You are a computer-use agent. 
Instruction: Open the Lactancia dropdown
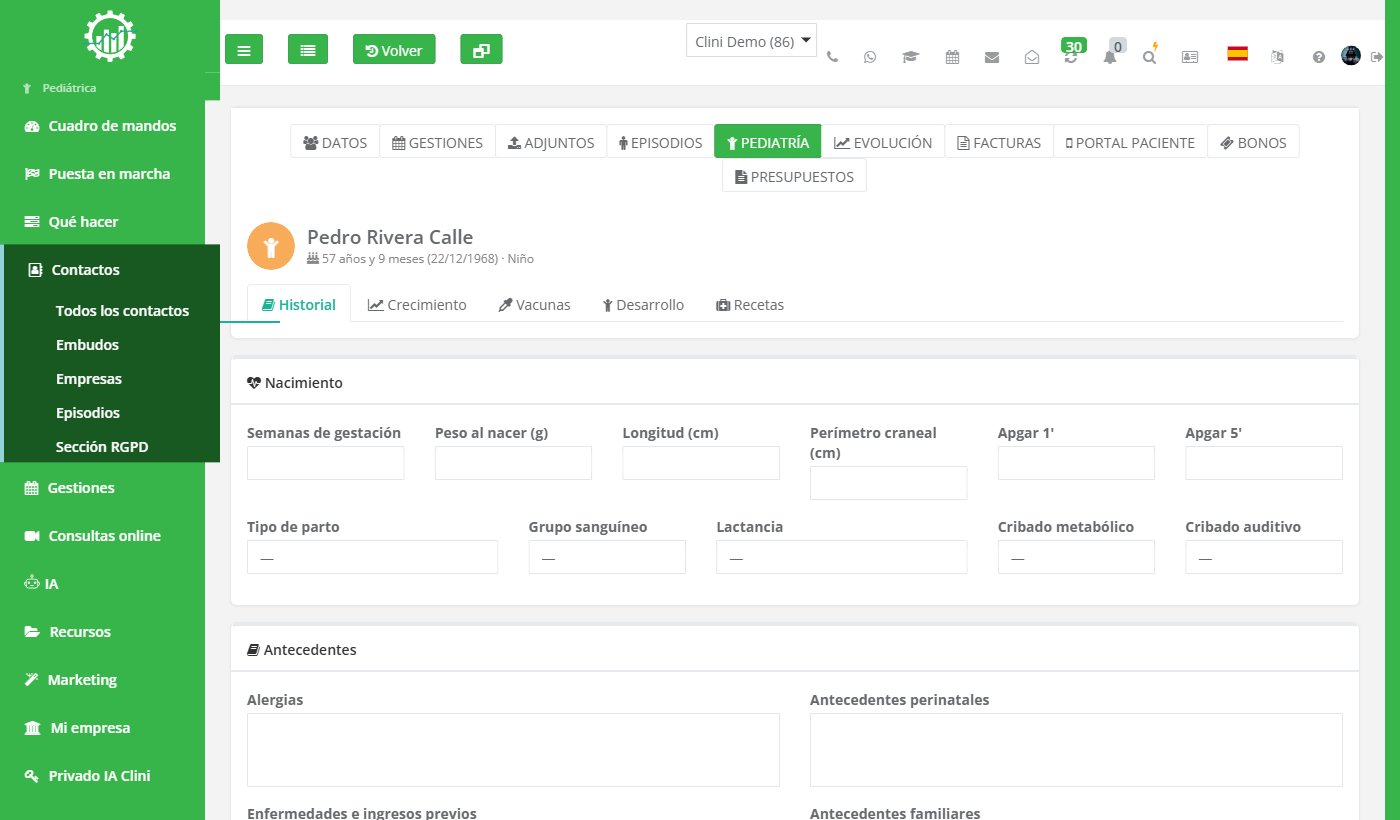(x=841, y=557)
